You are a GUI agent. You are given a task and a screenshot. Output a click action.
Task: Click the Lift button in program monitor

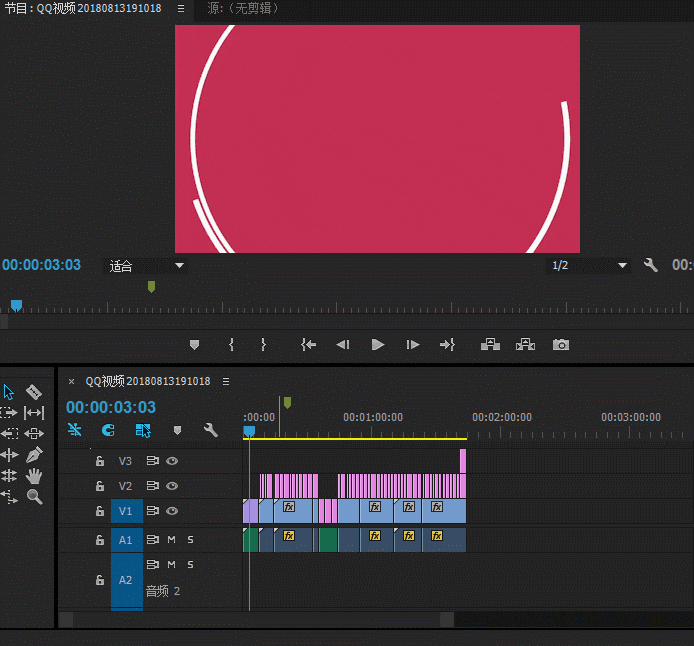pyautogui.click(x=490, y=345)
